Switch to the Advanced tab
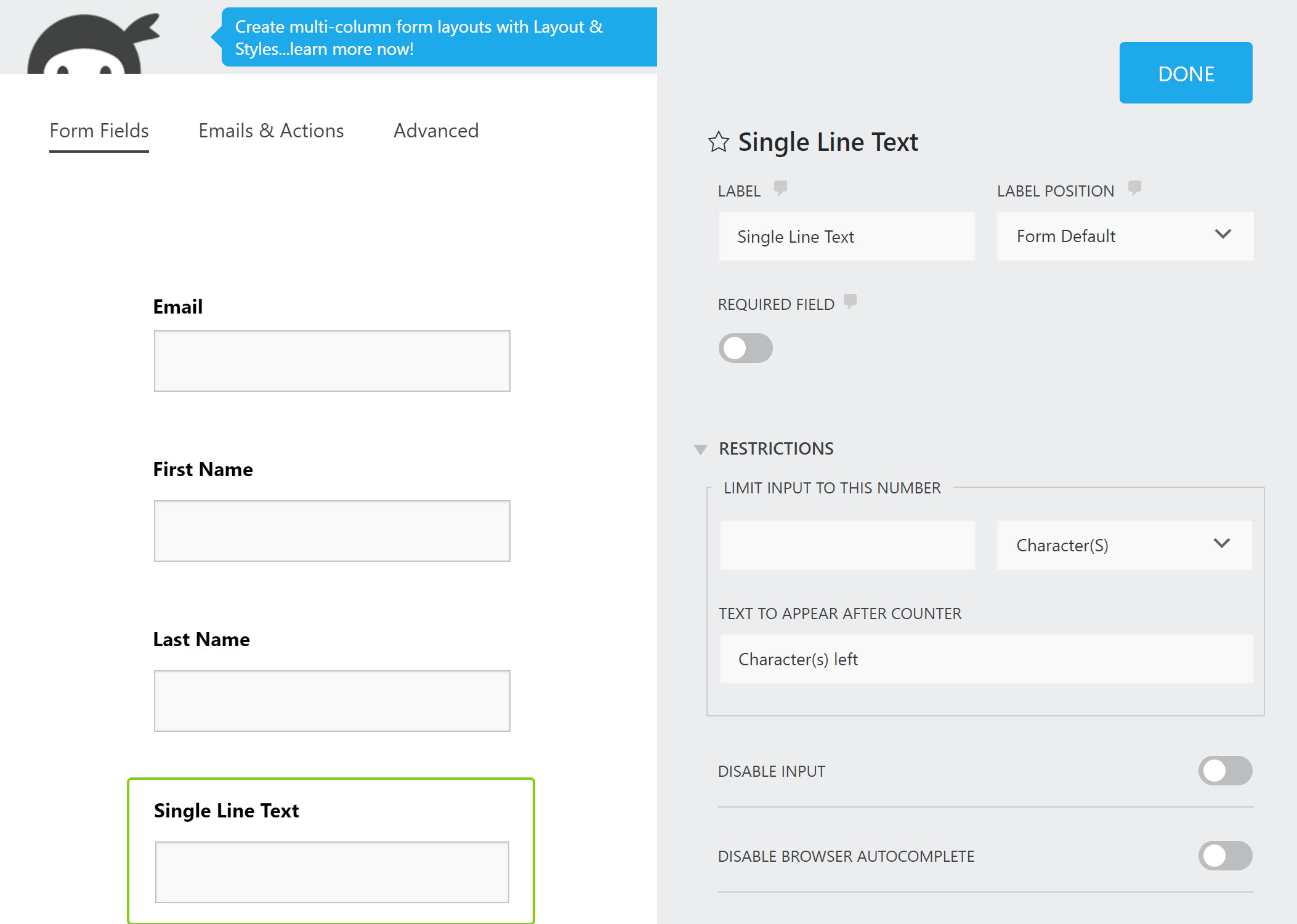This screenshot has height=924, width=1297. 436,129
